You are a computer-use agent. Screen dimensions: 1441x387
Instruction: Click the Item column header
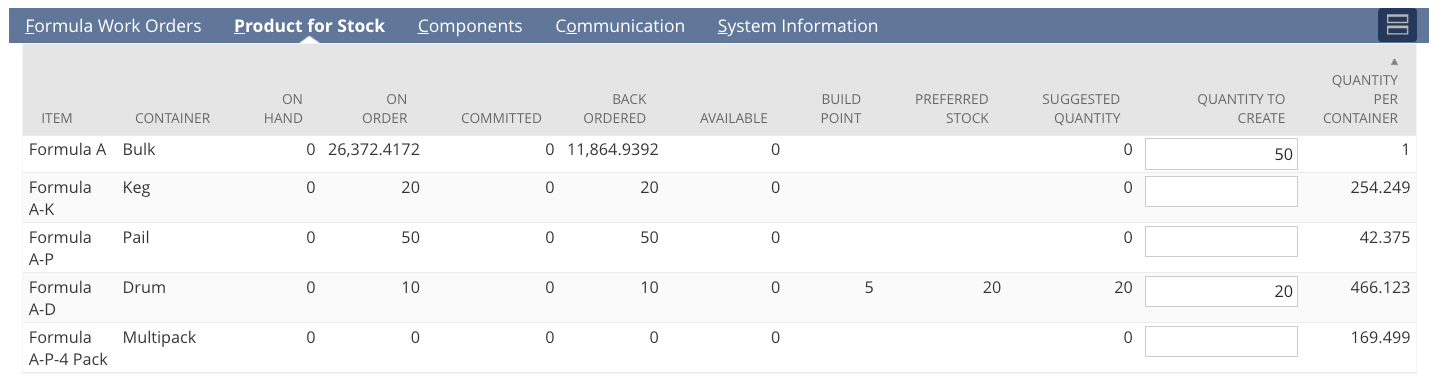(x=57, y=118)
